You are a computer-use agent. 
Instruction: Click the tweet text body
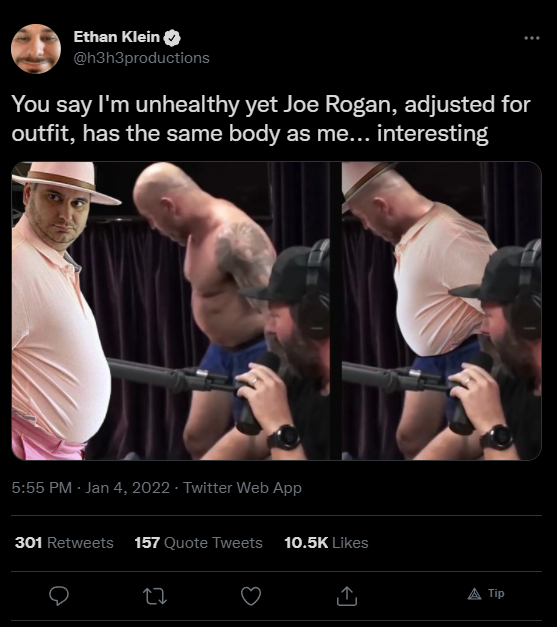[271, 118]
